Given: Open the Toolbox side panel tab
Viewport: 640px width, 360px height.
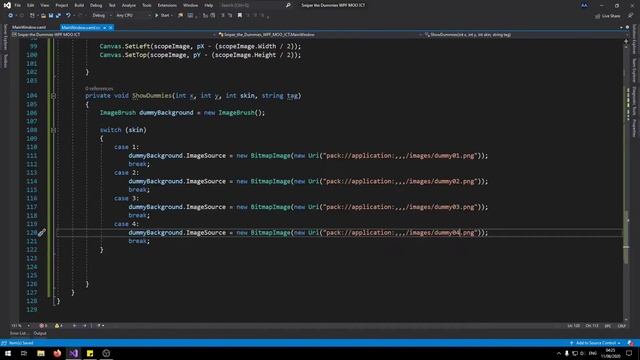Looking at the screenshot, I should coord(5,62).
